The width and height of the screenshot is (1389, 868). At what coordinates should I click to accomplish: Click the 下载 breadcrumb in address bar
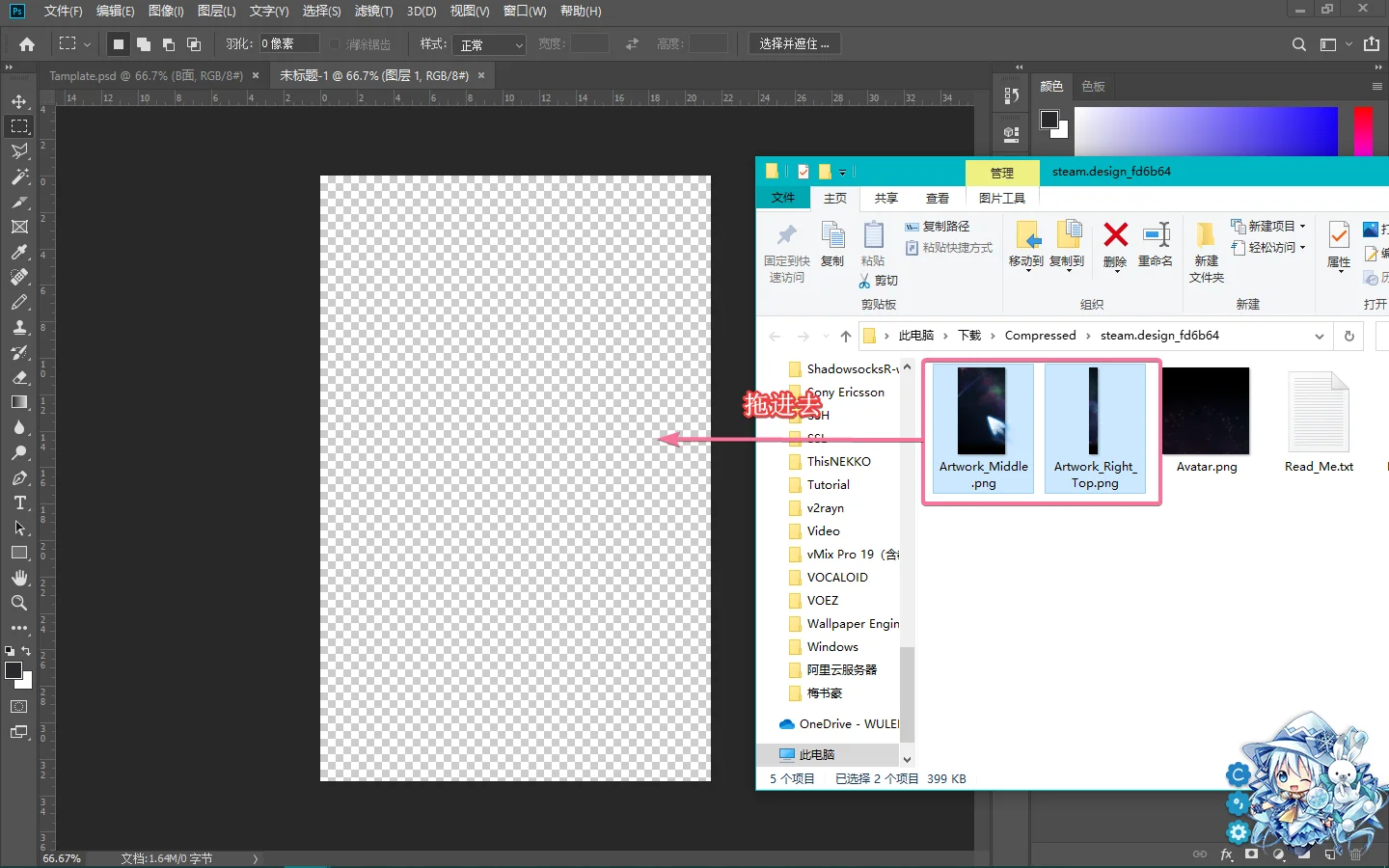click(x=969, y=336)
